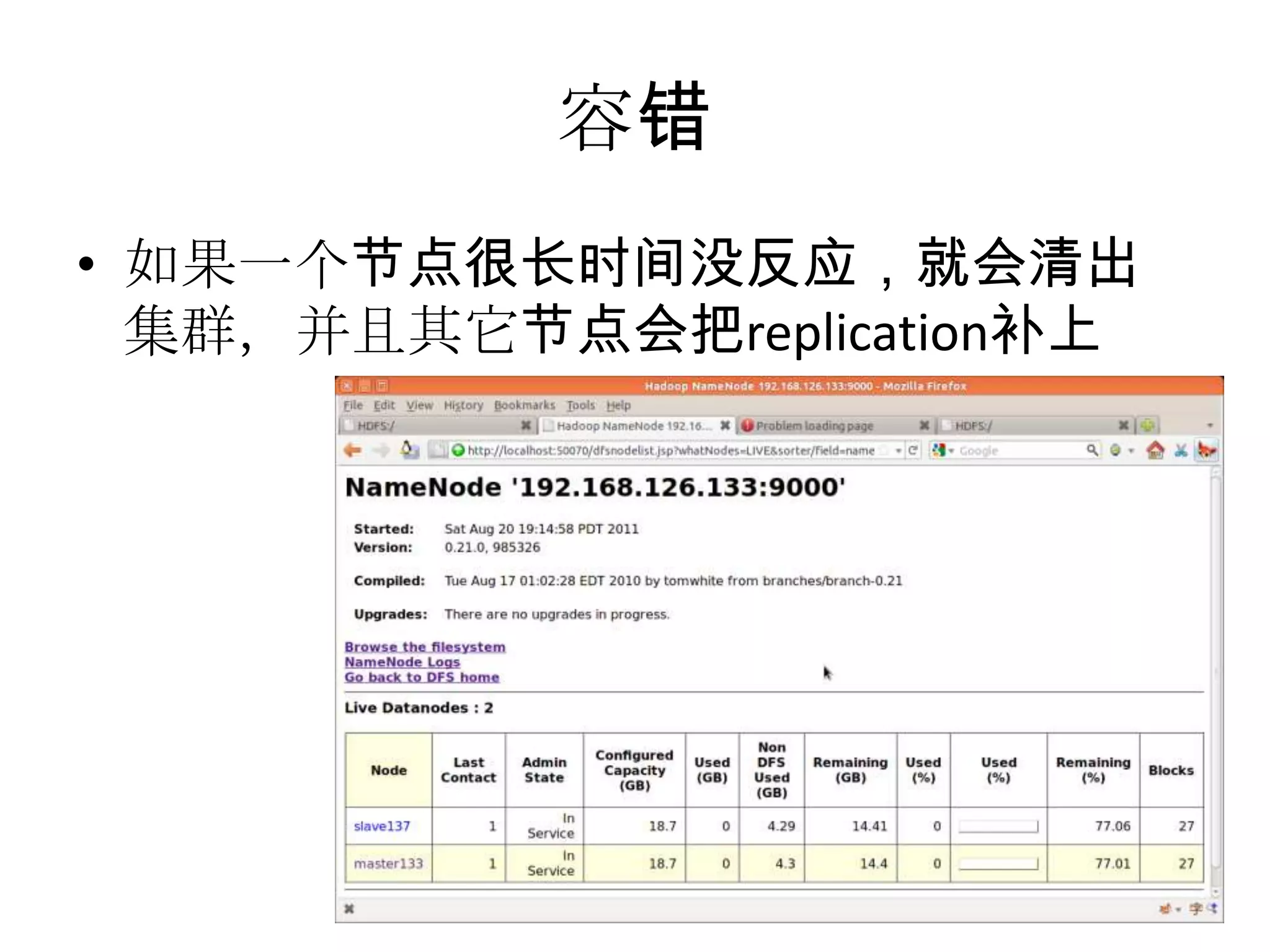Viewport: 1270px width, 952px height.
Task: Click the bookmark star in address bar
Action: 884,451
